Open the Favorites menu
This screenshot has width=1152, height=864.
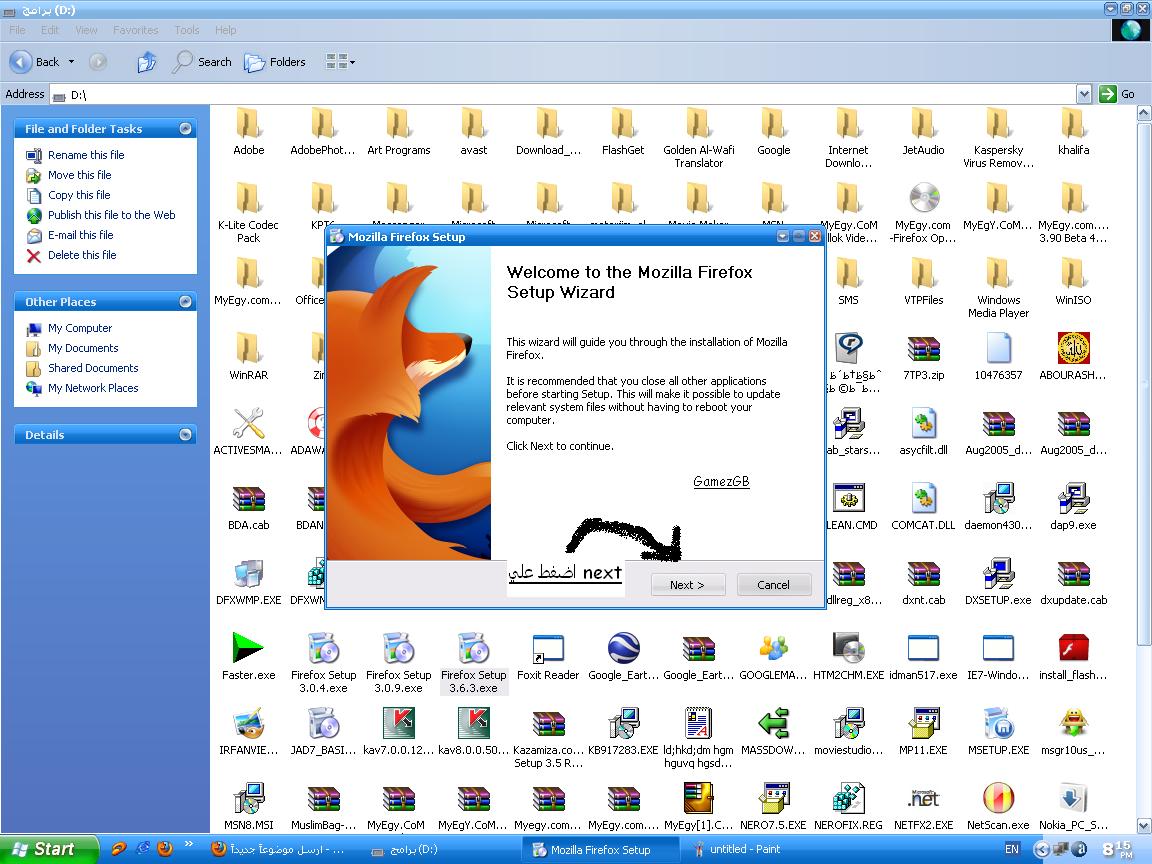[x=135, y=30]
